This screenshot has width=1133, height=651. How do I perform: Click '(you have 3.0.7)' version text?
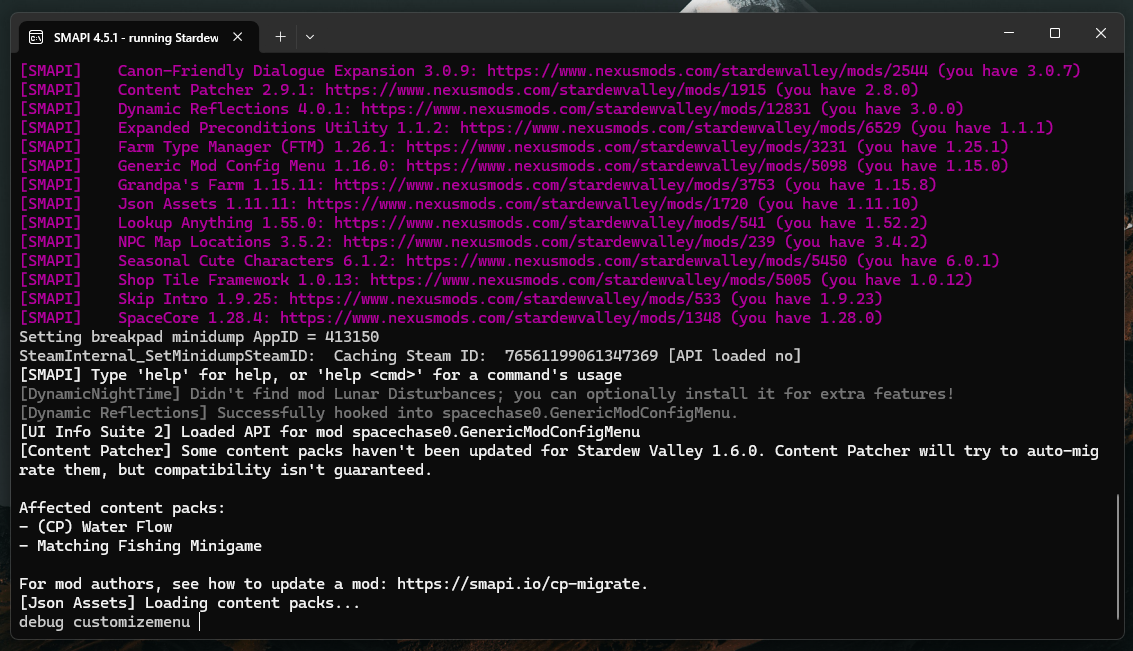pos(1009,71)
